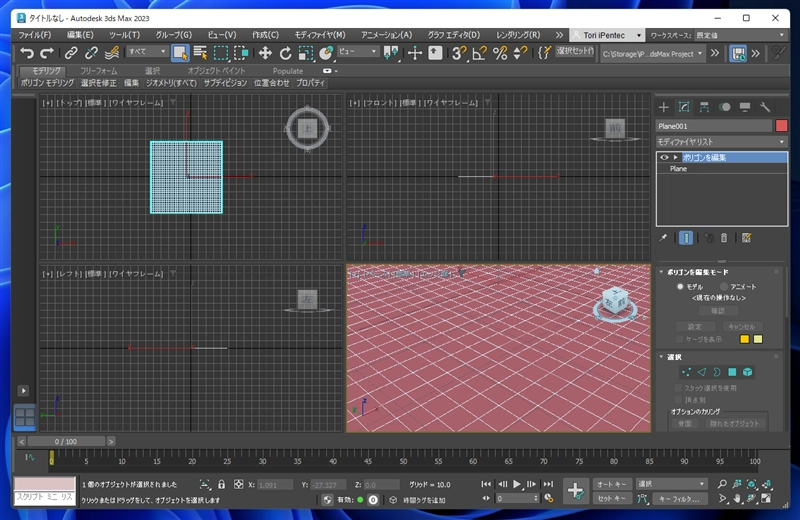
Task: Click the Unlink Selection broken-chain icon
Action: (x=91, y=53)
